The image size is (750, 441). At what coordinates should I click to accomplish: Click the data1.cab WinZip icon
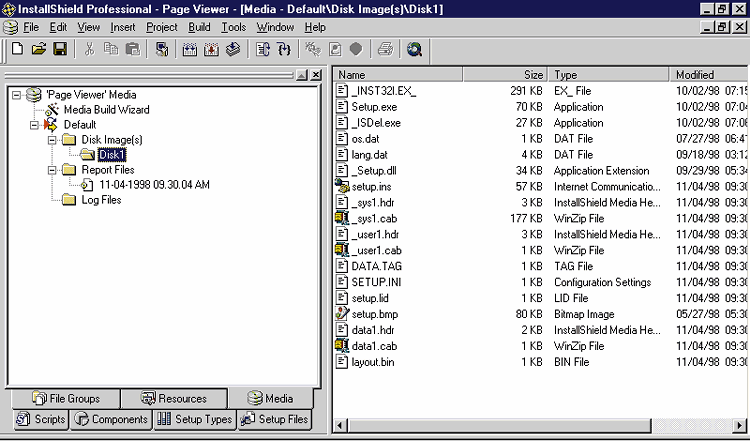point(342,346)
